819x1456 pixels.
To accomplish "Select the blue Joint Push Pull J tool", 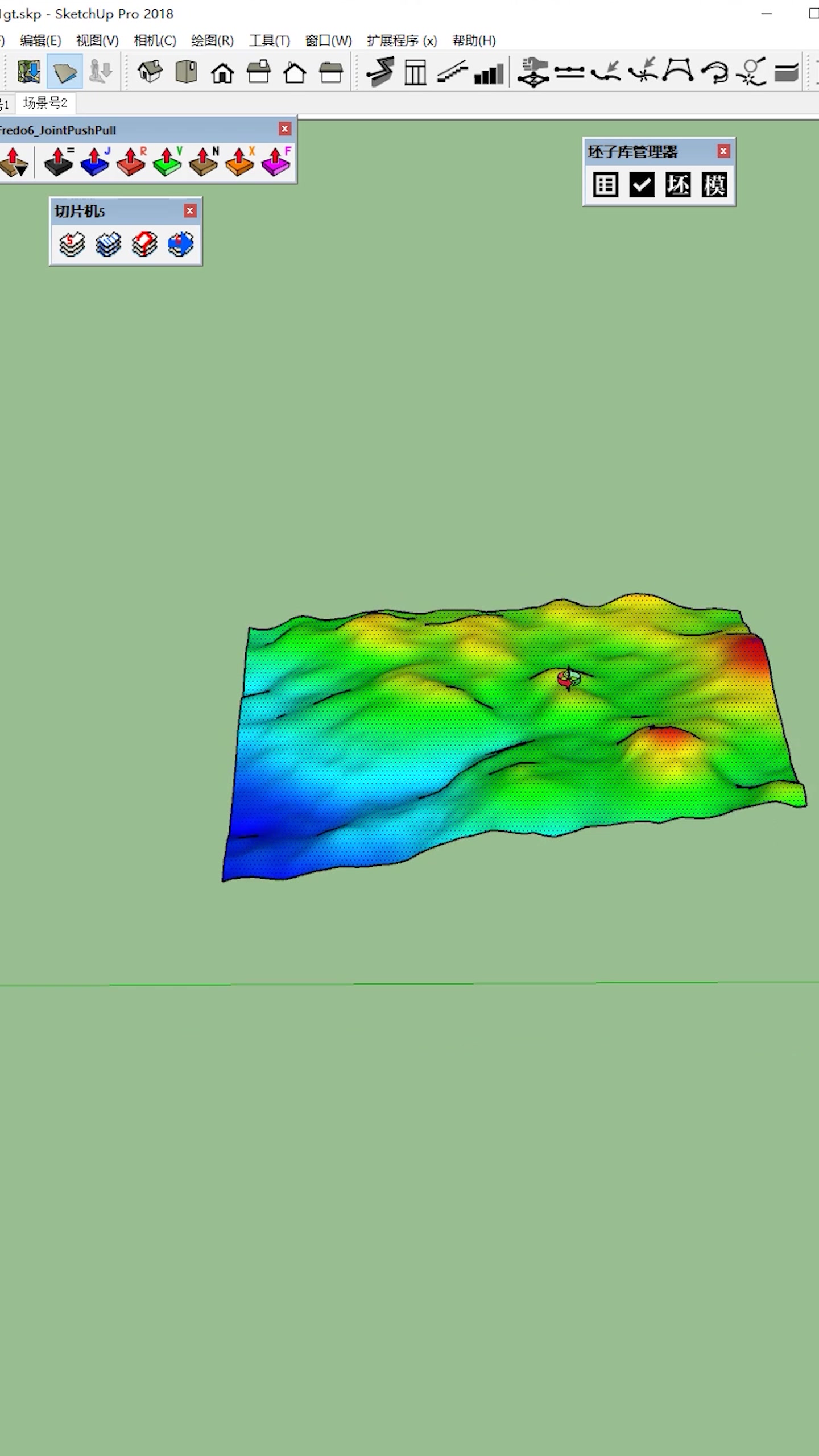I will tap(95, 162).
